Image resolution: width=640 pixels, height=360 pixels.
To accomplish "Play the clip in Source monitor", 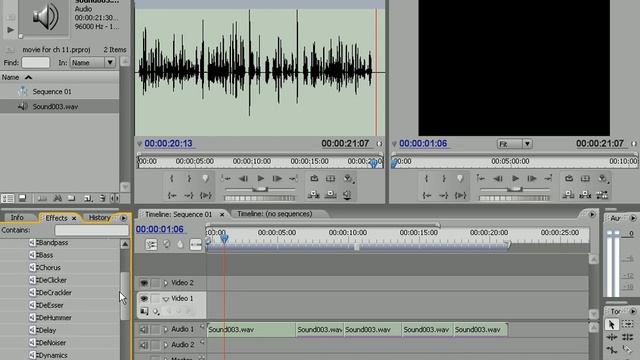I will [x=260, y=179].
